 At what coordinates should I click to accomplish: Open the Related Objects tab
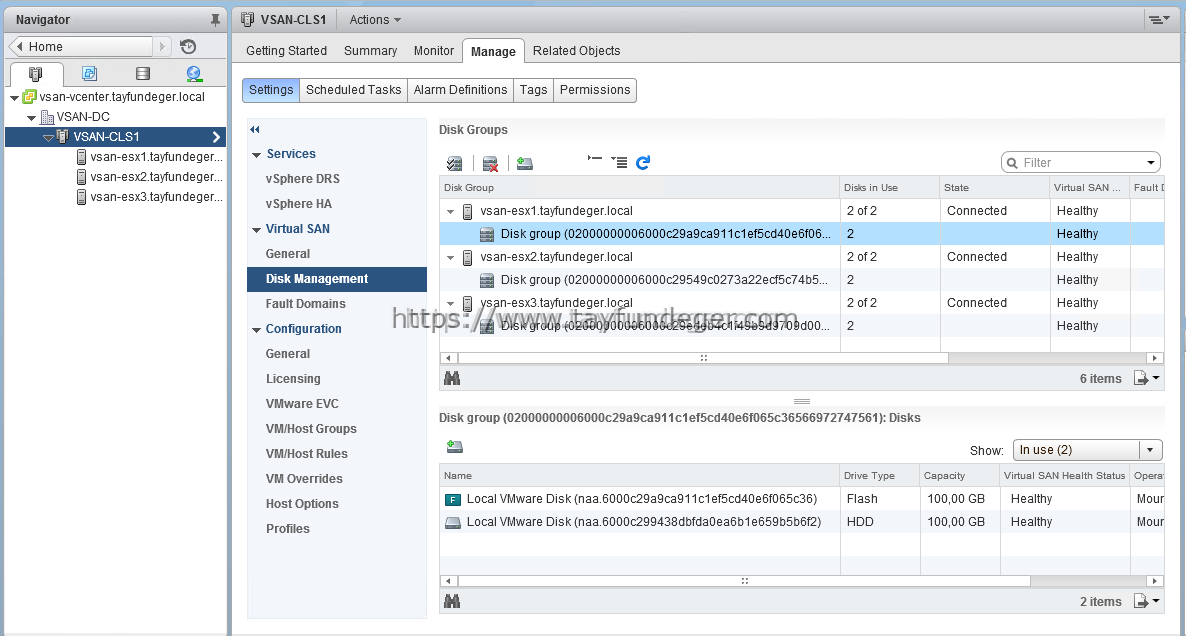[576, 51]
